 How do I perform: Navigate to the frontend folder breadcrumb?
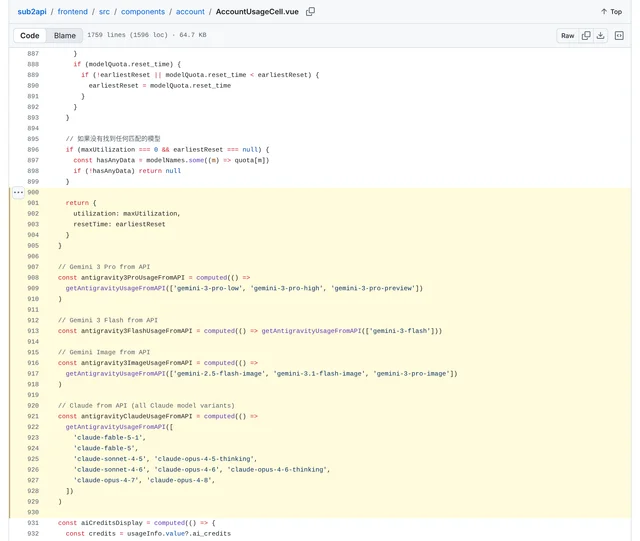[x=73, y=12]
